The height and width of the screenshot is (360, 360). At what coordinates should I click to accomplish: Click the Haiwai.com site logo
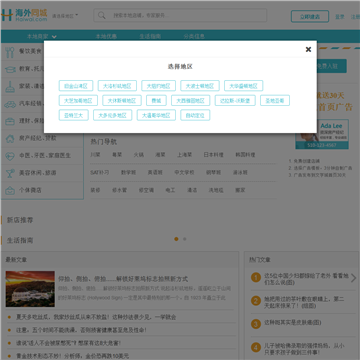pyautogui.click(x=24, y=15)
